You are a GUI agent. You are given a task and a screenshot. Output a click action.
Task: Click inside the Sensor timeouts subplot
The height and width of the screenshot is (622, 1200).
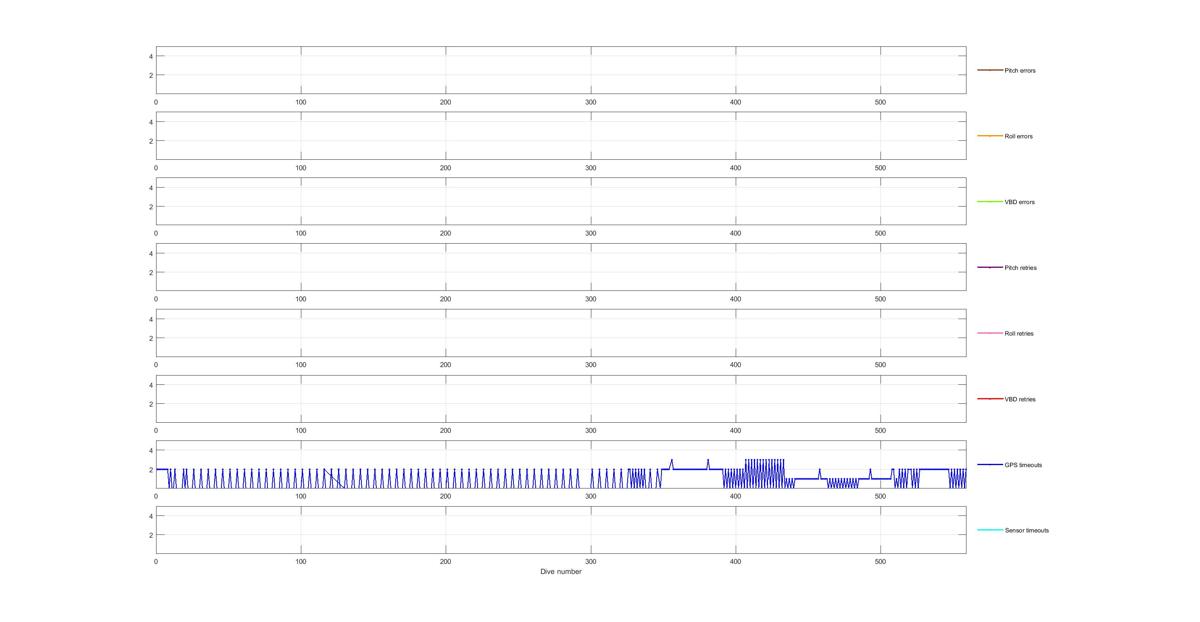click(x=561, y=530)
